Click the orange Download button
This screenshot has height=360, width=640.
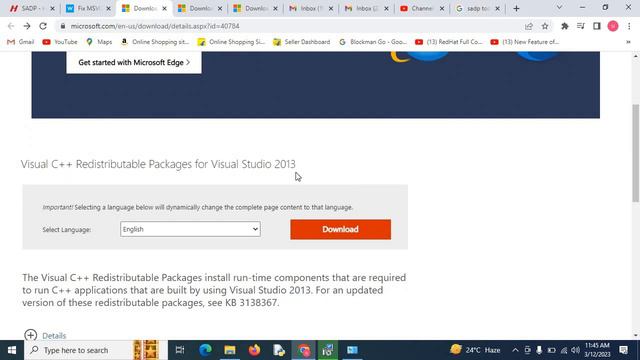click(340, 229)
